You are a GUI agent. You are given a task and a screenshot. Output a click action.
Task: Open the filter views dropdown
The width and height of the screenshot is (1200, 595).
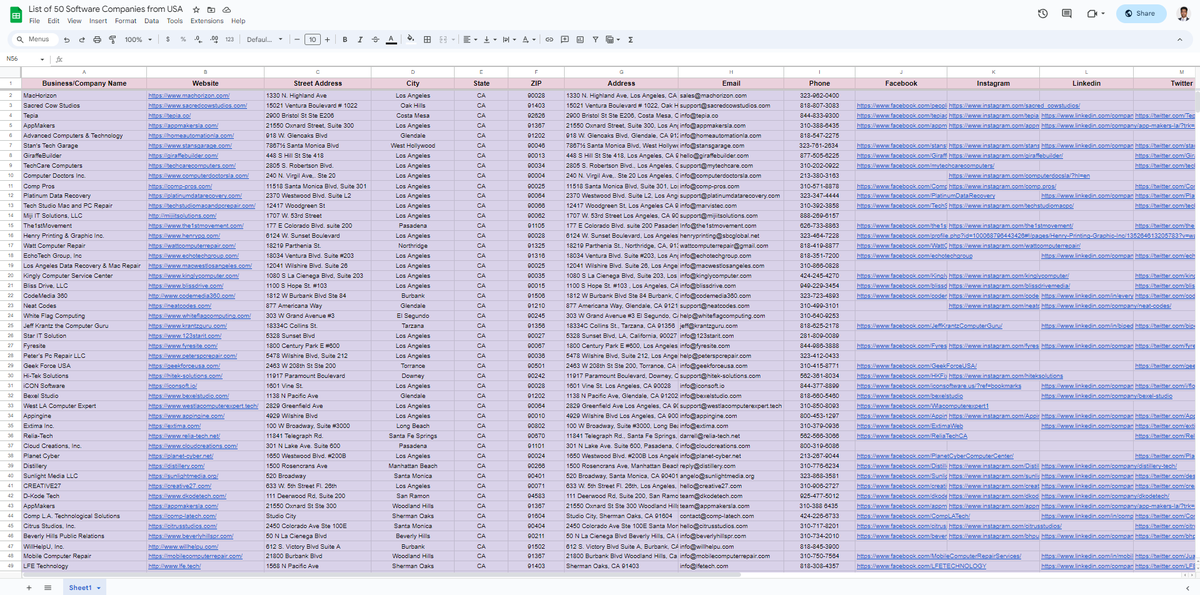coord(611,39)
